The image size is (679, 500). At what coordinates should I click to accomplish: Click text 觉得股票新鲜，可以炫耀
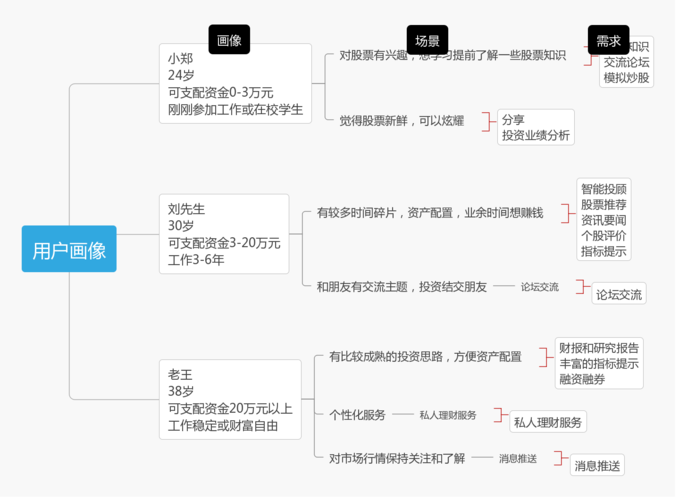tap(401, 121)
